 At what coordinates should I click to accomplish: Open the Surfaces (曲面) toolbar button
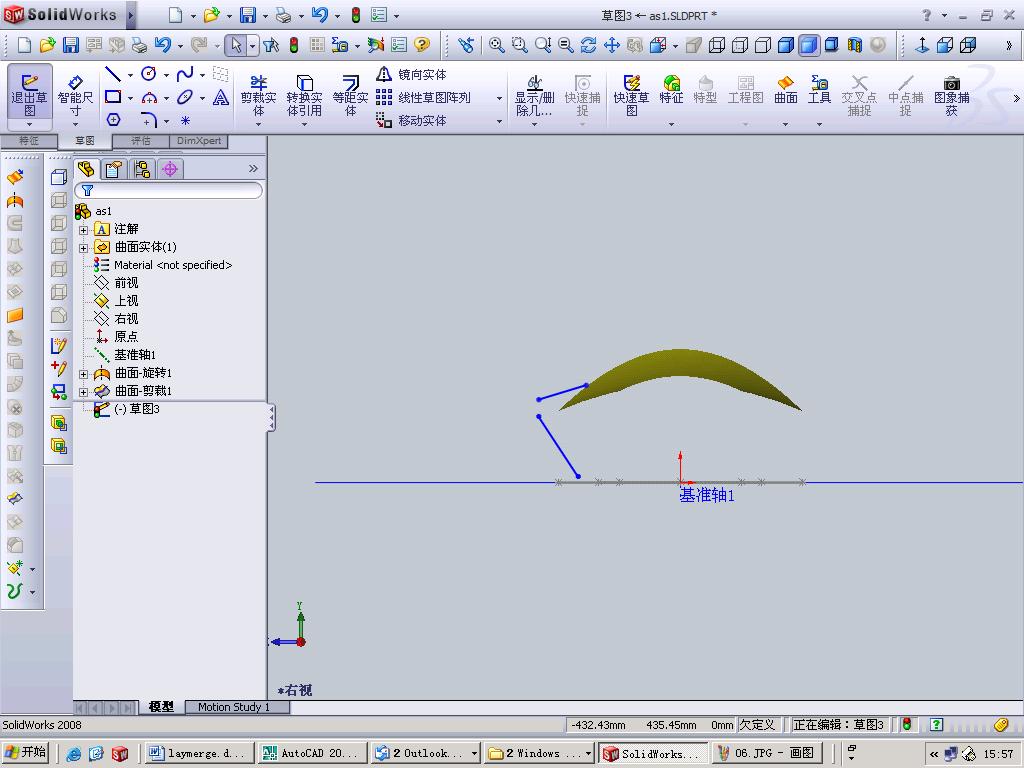[786, 91]
